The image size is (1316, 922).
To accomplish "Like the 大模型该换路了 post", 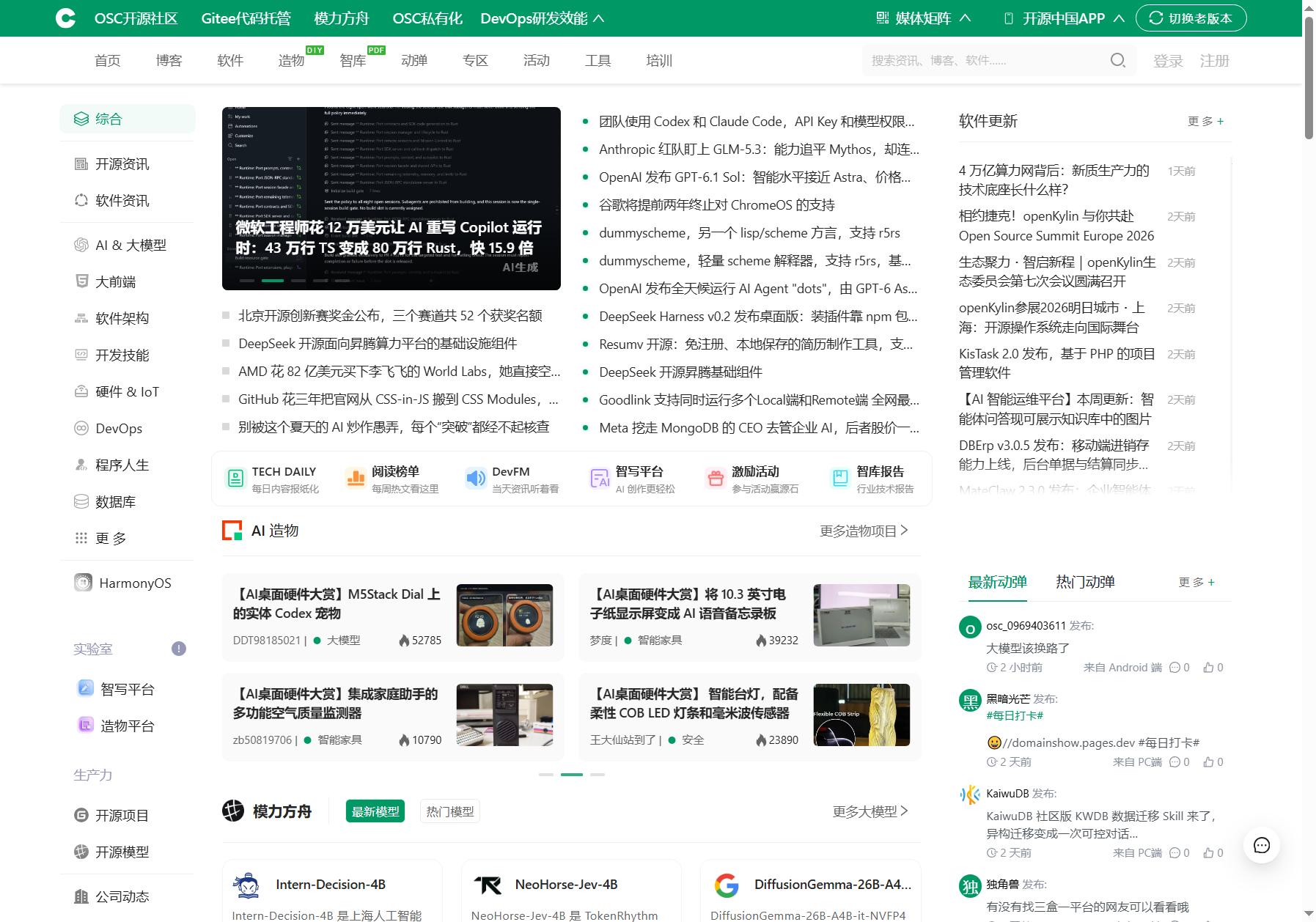I will (x=1213, y=668).
